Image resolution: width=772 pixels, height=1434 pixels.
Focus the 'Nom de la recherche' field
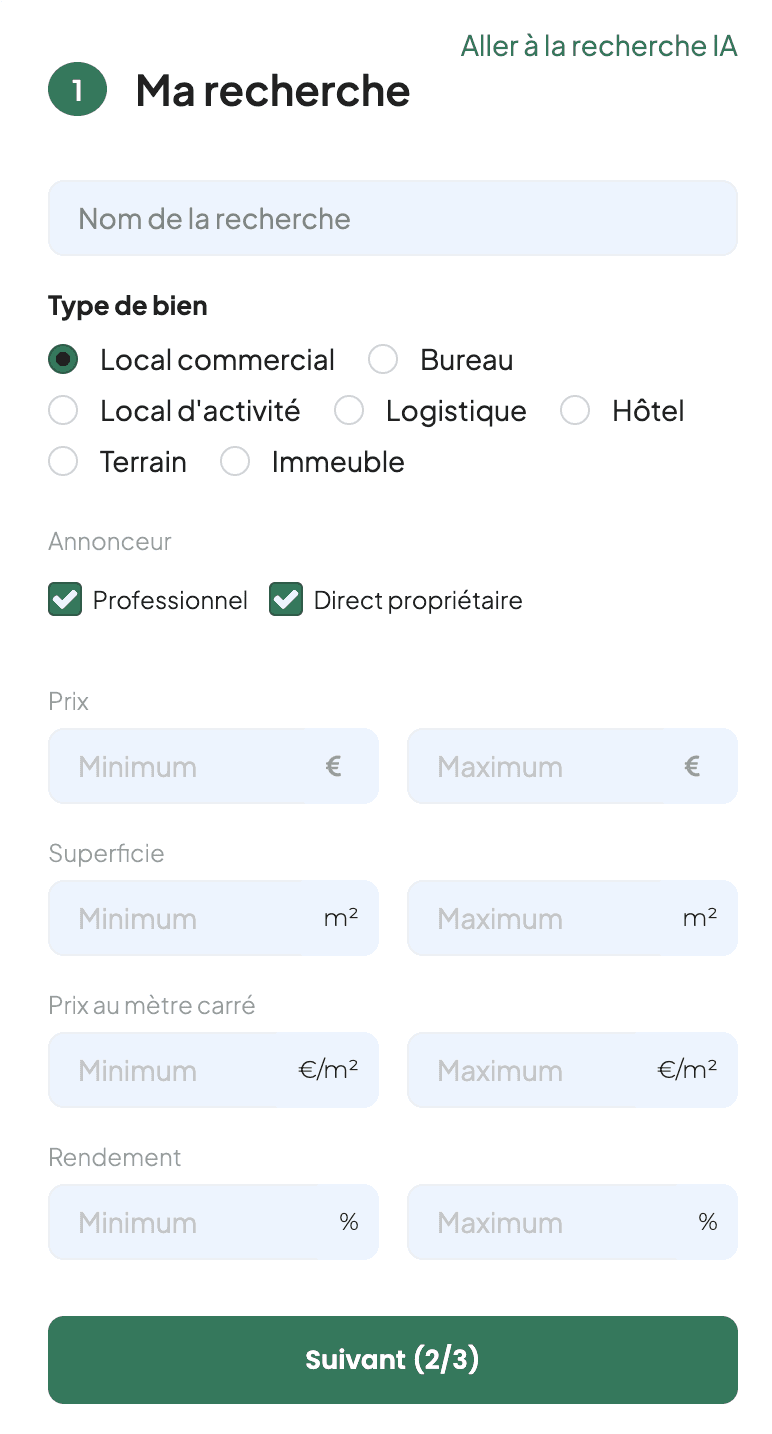pyautogui.click(x=392, y=218)
